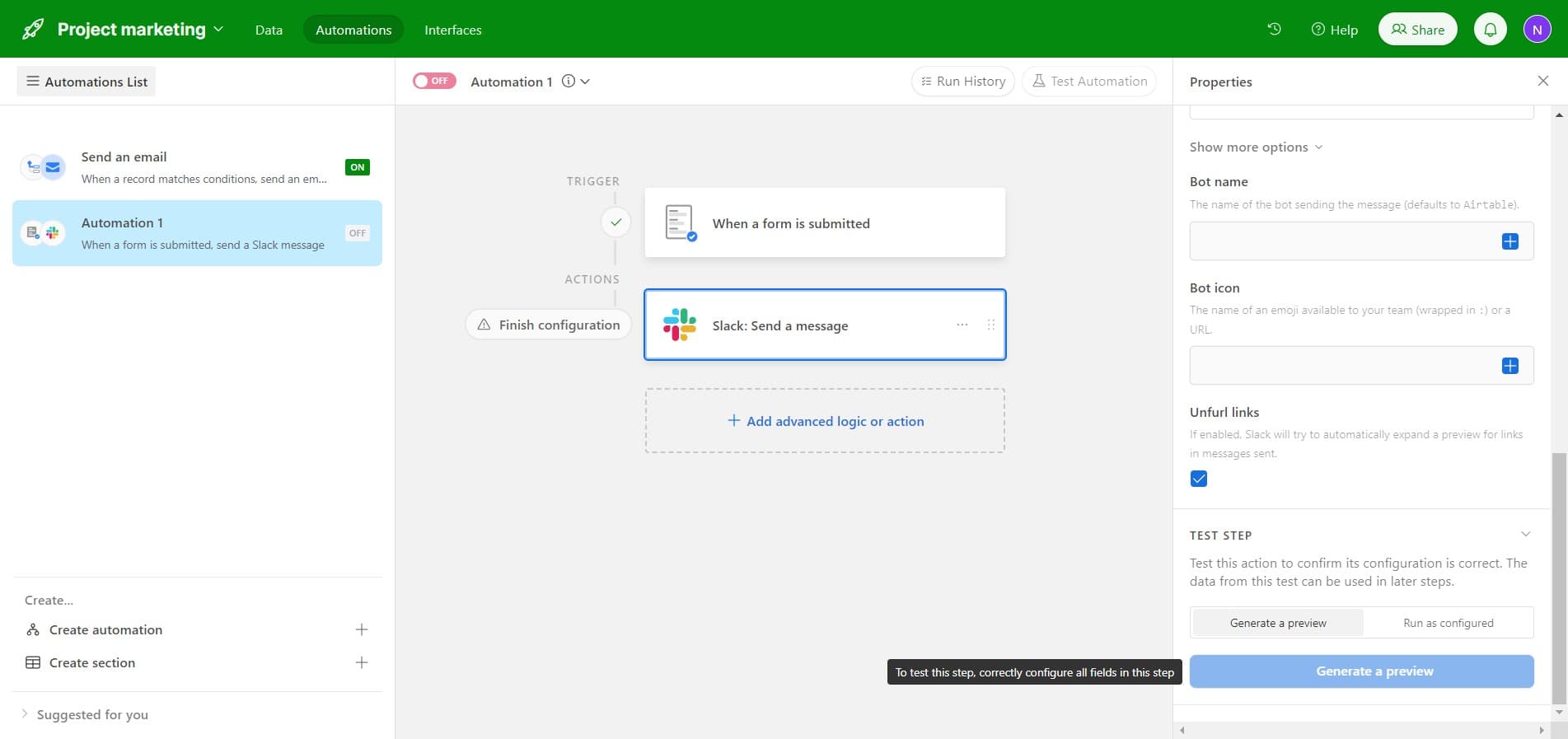Click the Slack logo in the action card
This screenshot has width=1568, height=739.
coord(680,325)
